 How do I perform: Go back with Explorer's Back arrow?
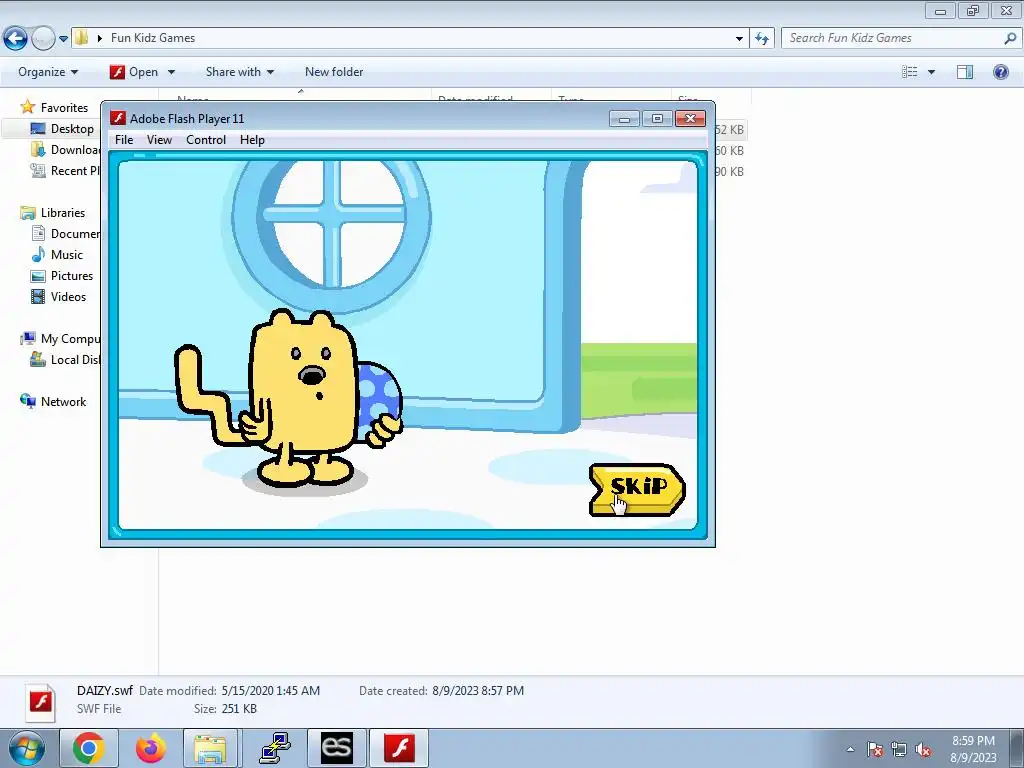(x=16, y=38)
